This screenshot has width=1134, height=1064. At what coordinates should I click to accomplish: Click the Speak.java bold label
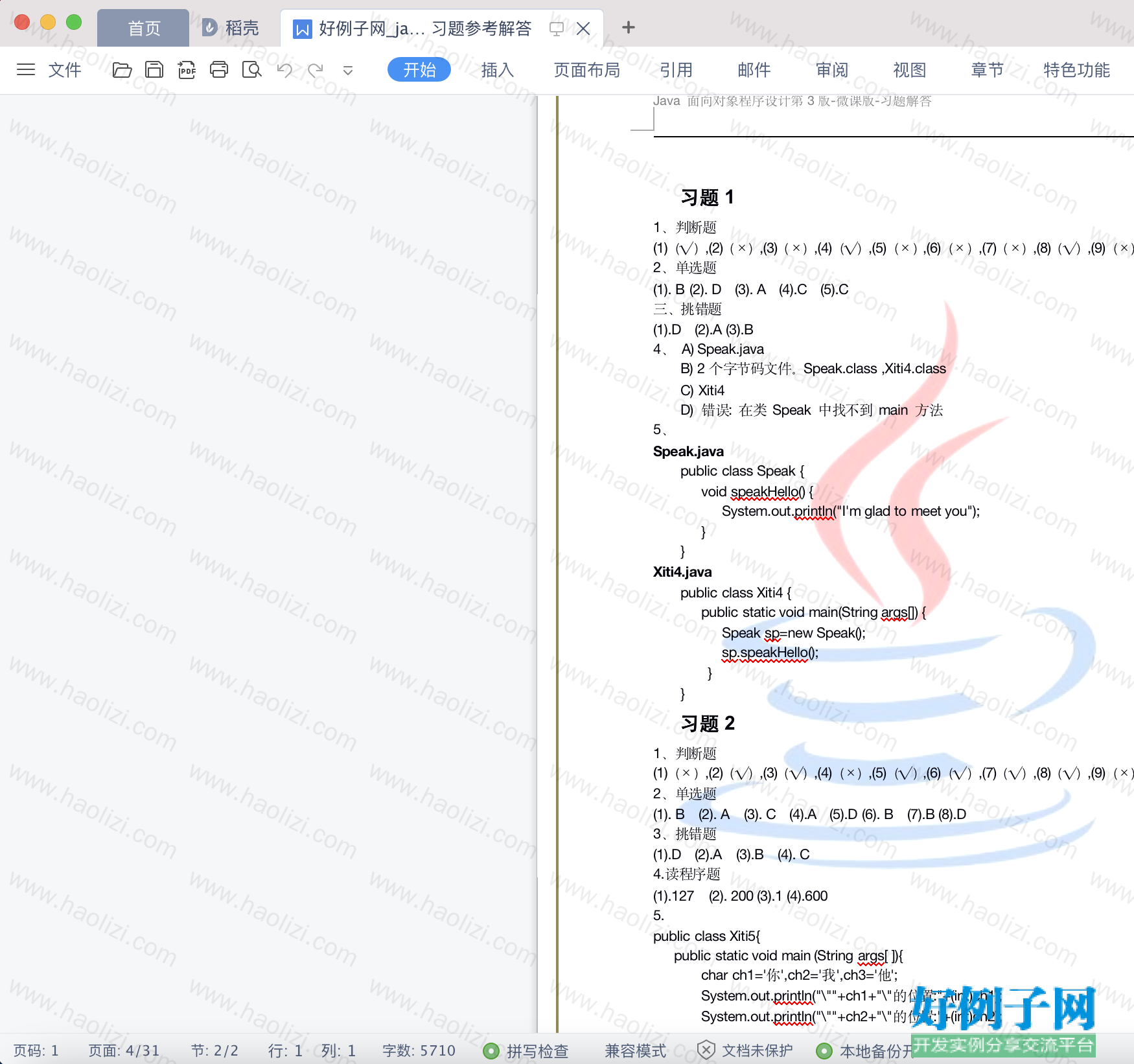[688, 451]
